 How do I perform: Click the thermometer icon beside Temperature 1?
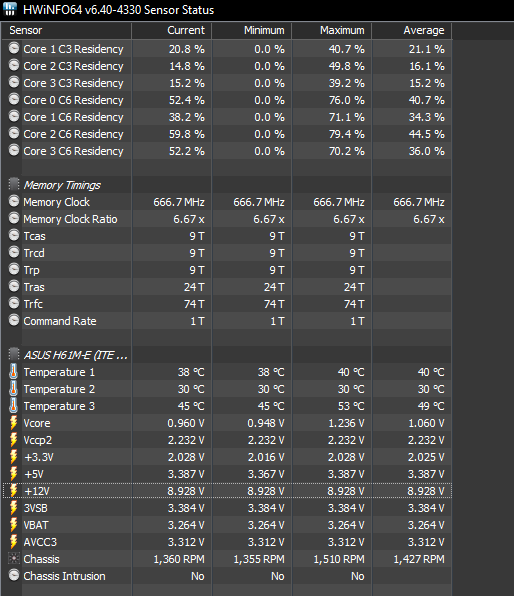(13, 372)
